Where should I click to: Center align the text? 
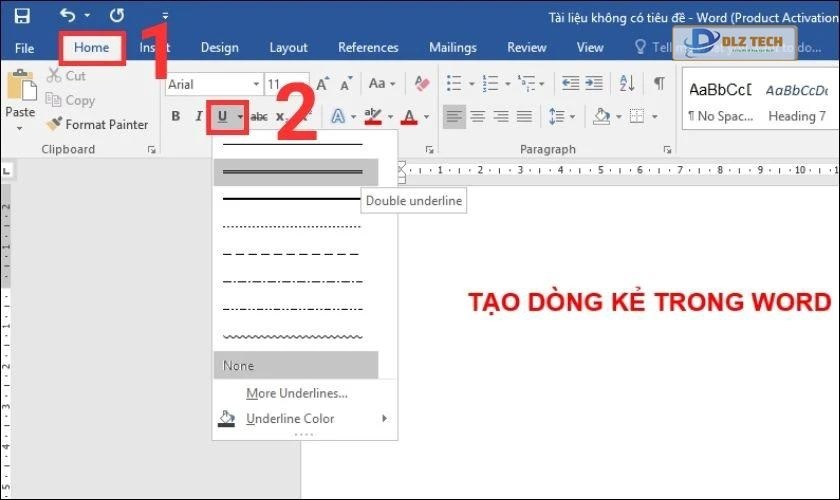(x=478, y=117)
